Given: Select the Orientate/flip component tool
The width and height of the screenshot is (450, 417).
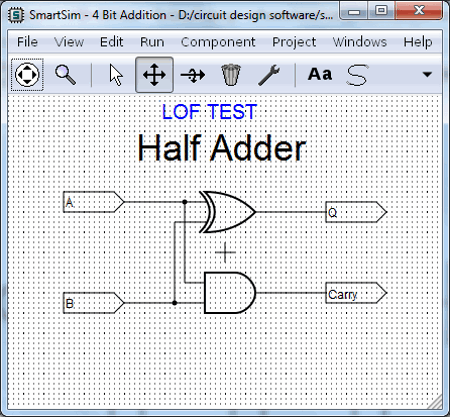Looking at the screenshot, I should [193, 75].
